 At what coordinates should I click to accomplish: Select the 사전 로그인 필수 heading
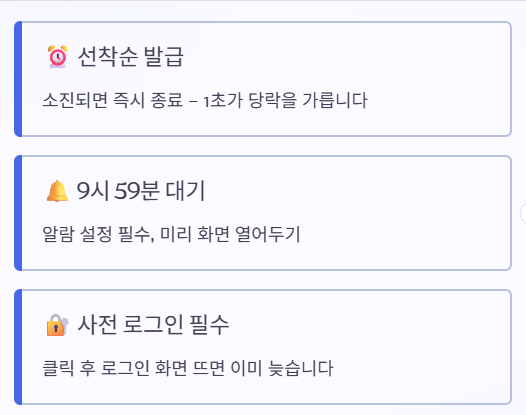[153, 325]
